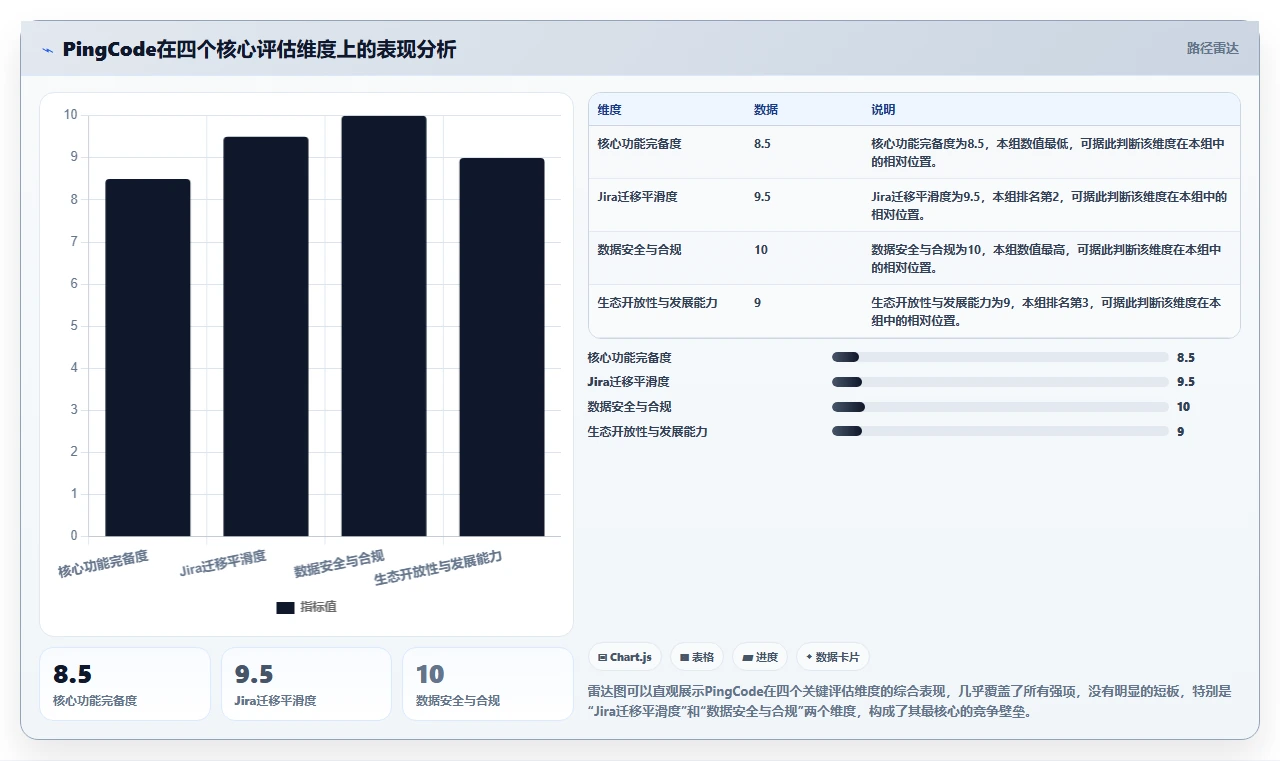This screenshot has height=761, width=1280.
Task: Click the 路径雷达 label in the header
Action: coord(1212,48)
